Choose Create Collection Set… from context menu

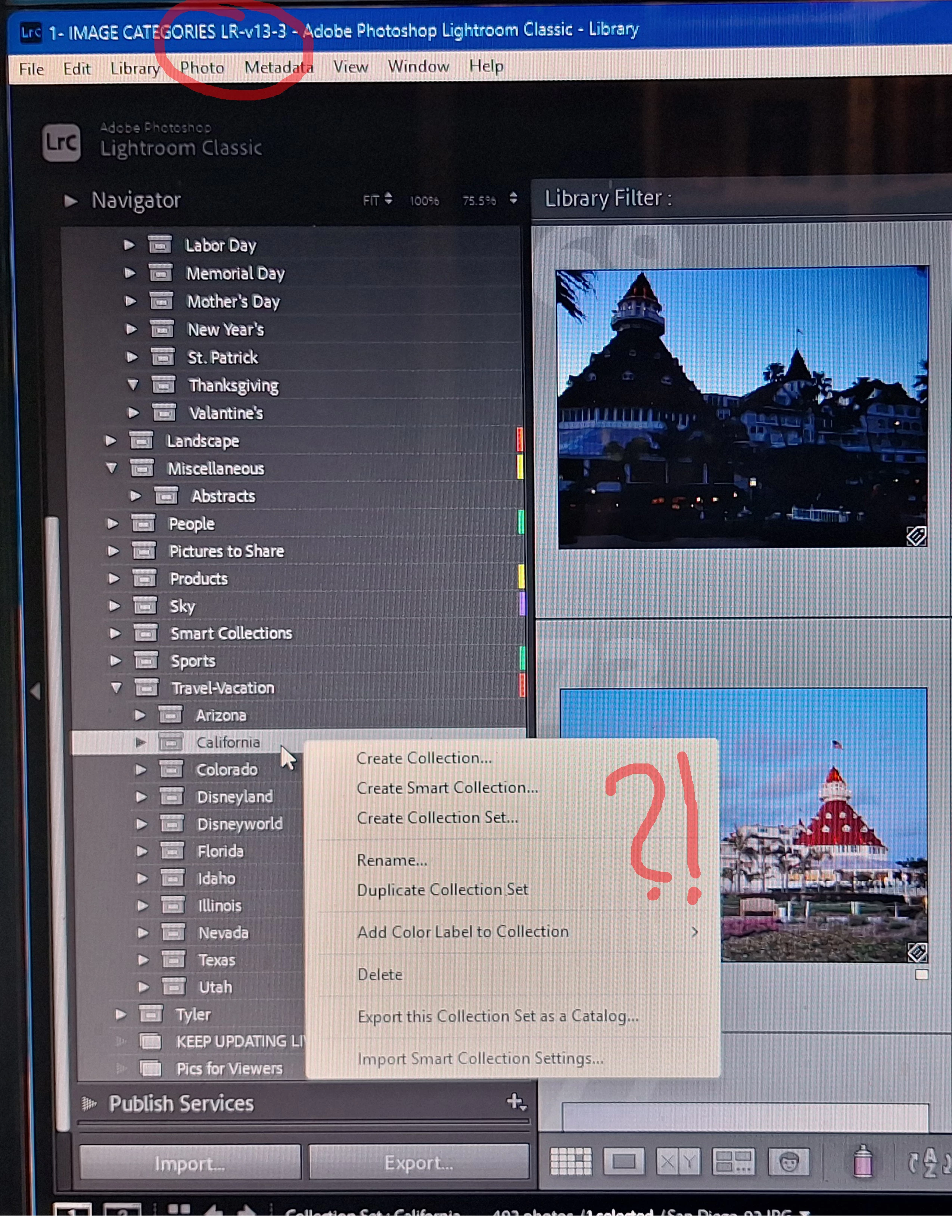click(437, 817)
